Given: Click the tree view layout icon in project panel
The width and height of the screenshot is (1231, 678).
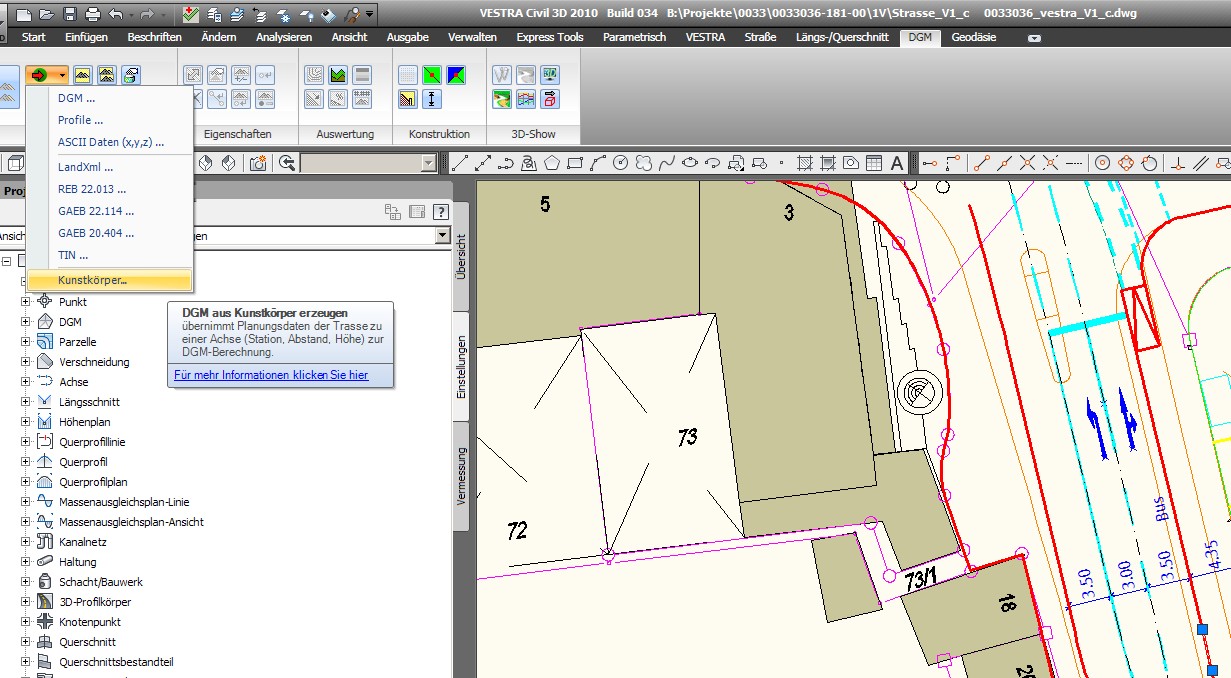Looking at the screenshot, I should tap(393, 211).
